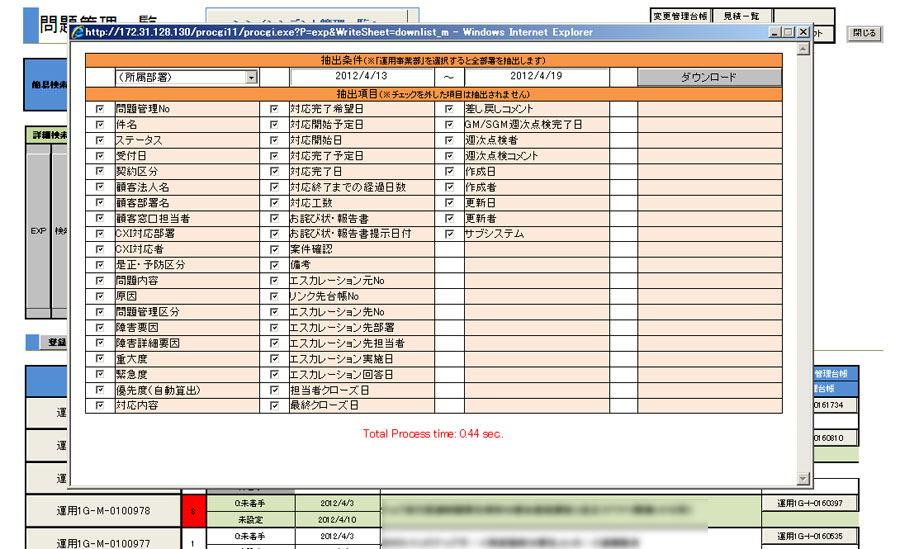Toggle the エスカレーション実施日 checkbox
Viewport: 900px width, 549px height.
pos(274,358)
